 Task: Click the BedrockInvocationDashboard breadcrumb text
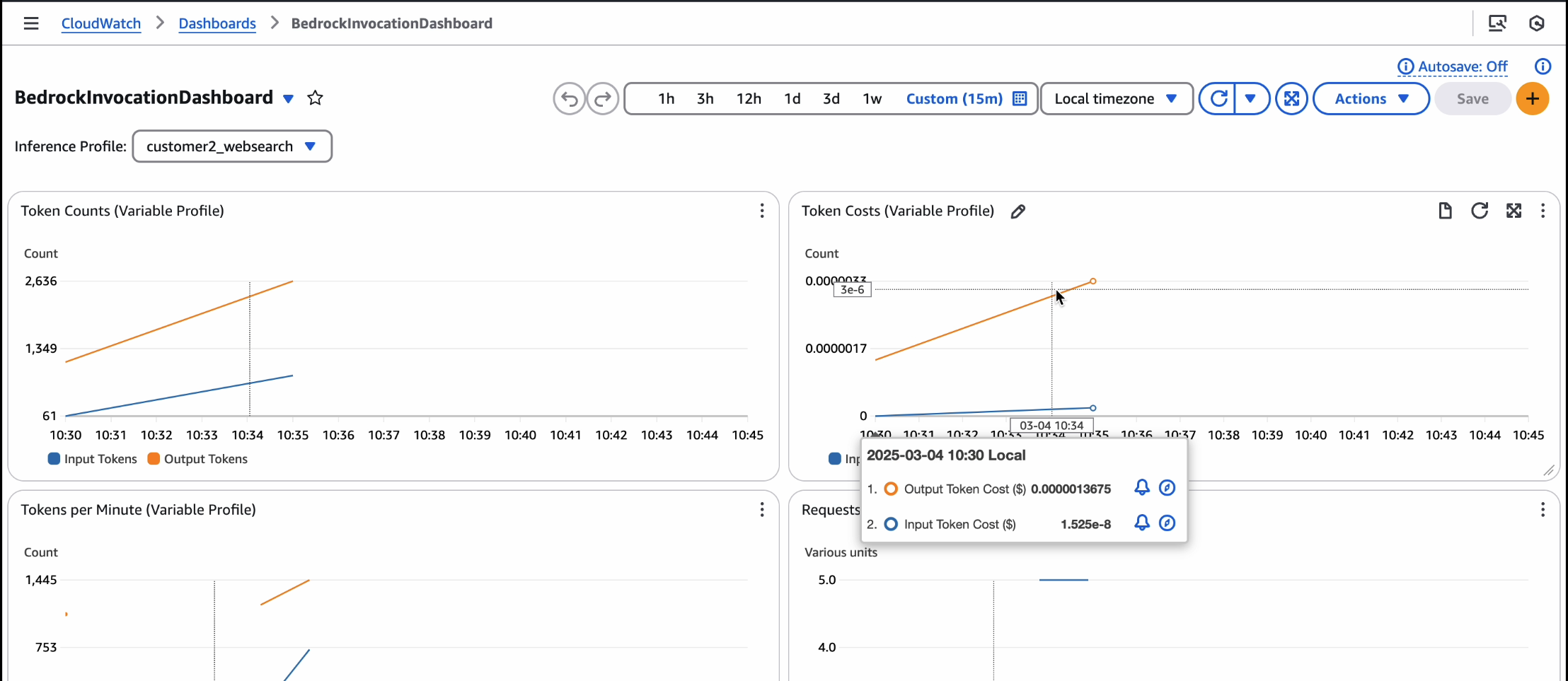coord(392,23)
